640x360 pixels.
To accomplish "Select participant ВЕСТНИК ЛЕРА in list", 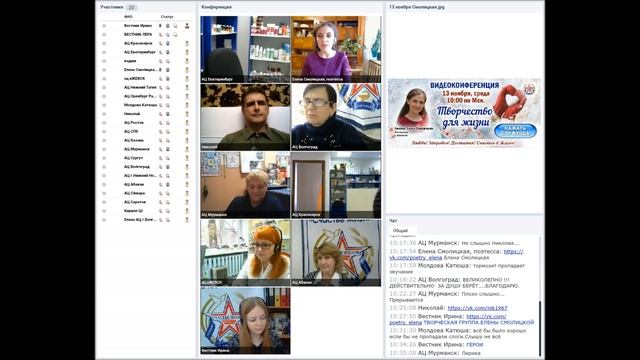I will pos(138,35).
